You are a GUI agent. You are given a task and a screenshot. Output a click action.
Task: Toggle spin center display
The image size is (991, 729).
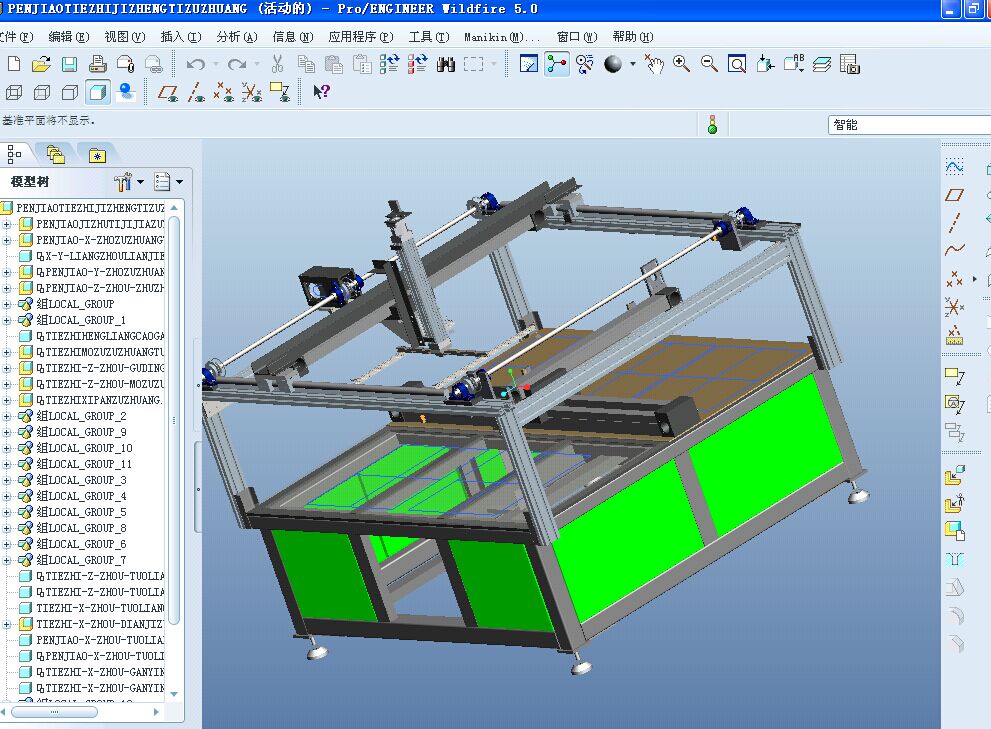tap(556, 64)
